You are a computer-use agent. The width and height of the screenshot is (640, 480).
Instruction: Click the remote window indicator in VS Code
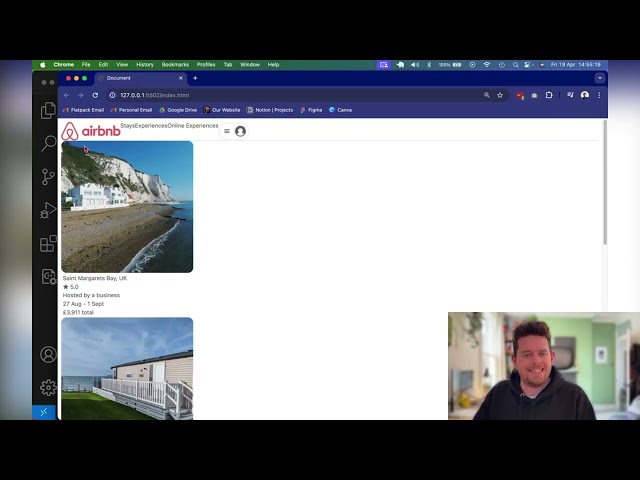(44, 412)
